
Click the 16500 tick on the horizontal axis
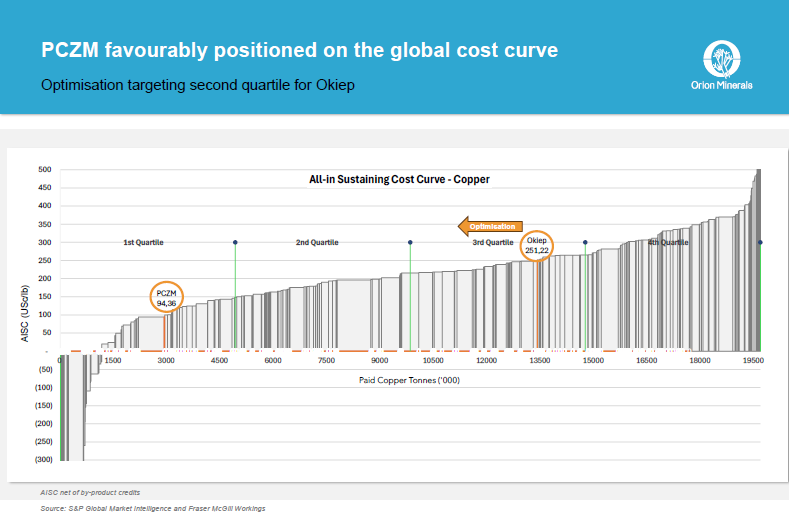click(x=646, y=361)
